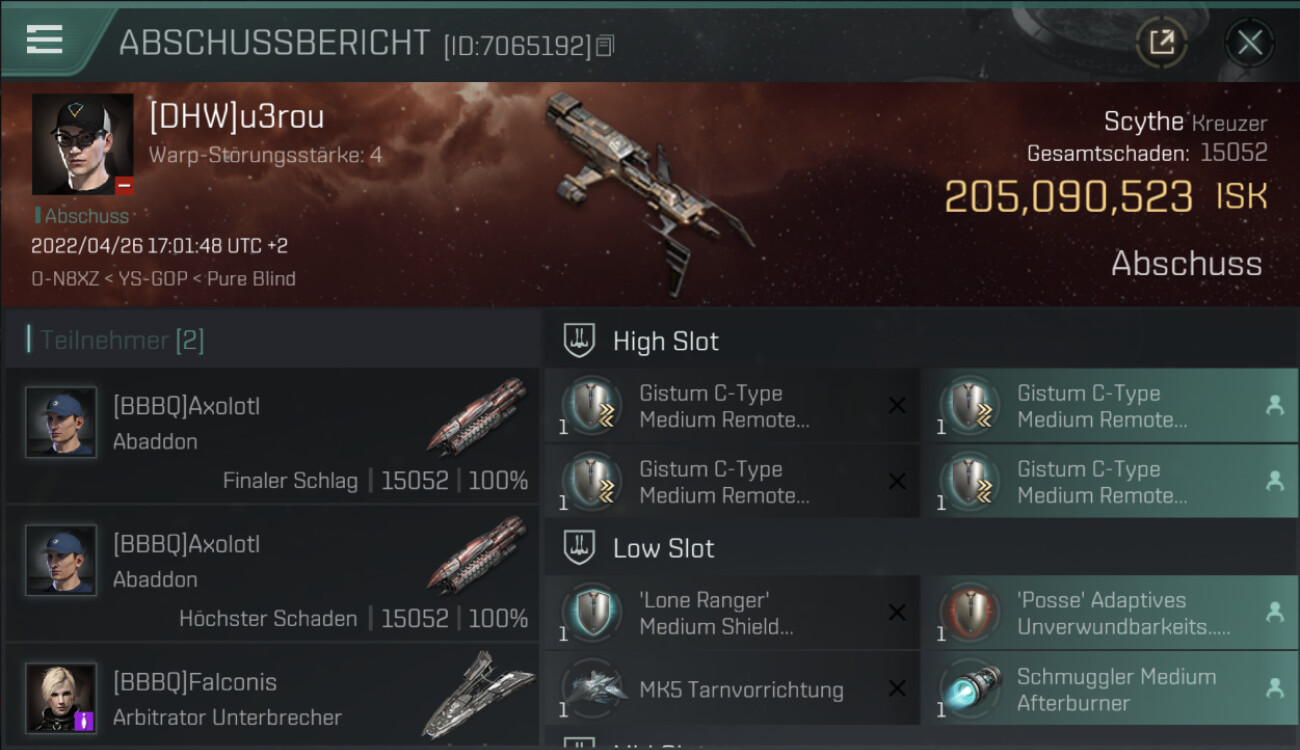Click the MK5 Tarnvorrichtung module icon
Viewport: 1300px width, 750px height.
[x=591, y=688]
